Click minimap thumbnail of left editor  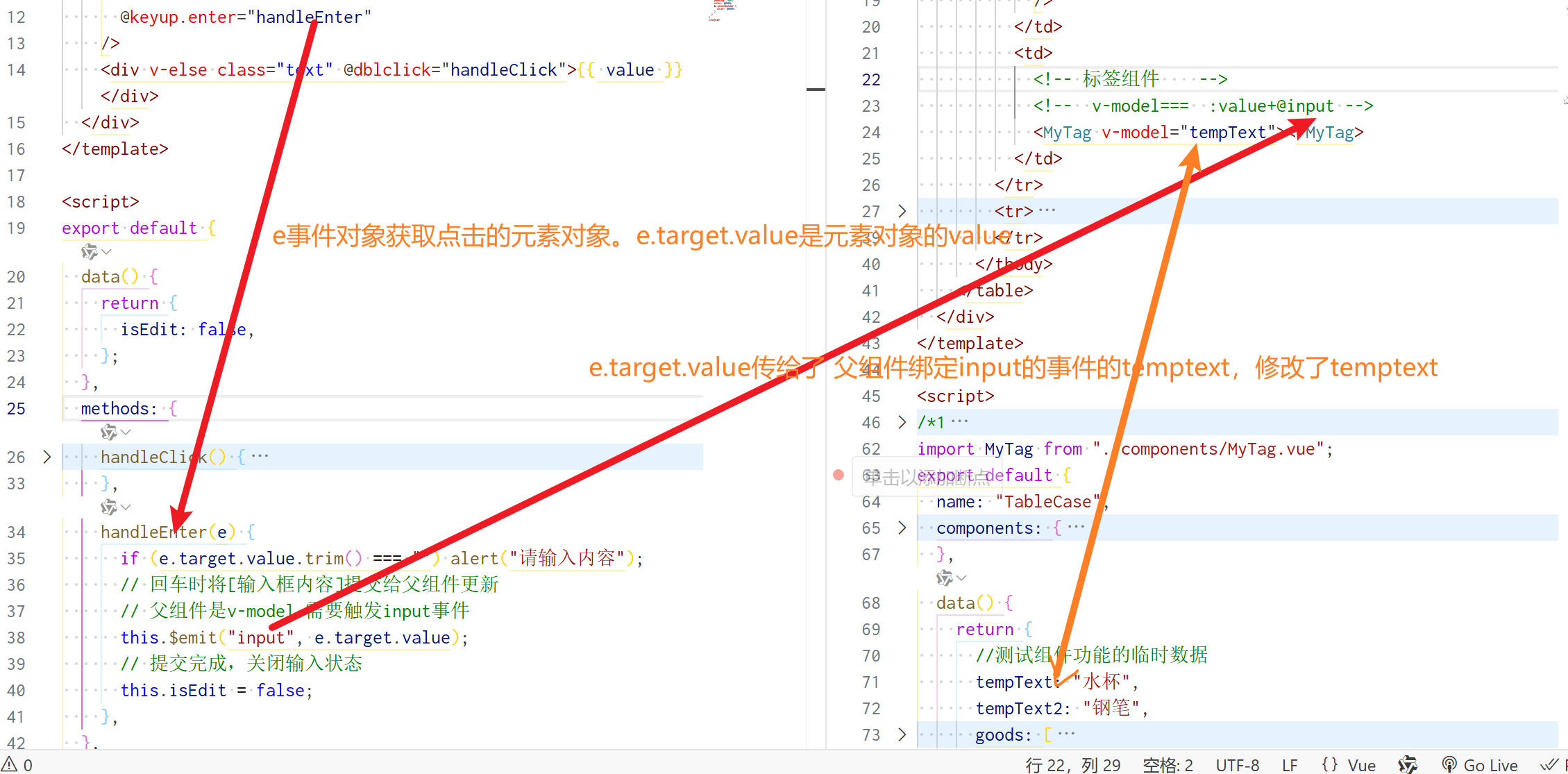point(722,10)
